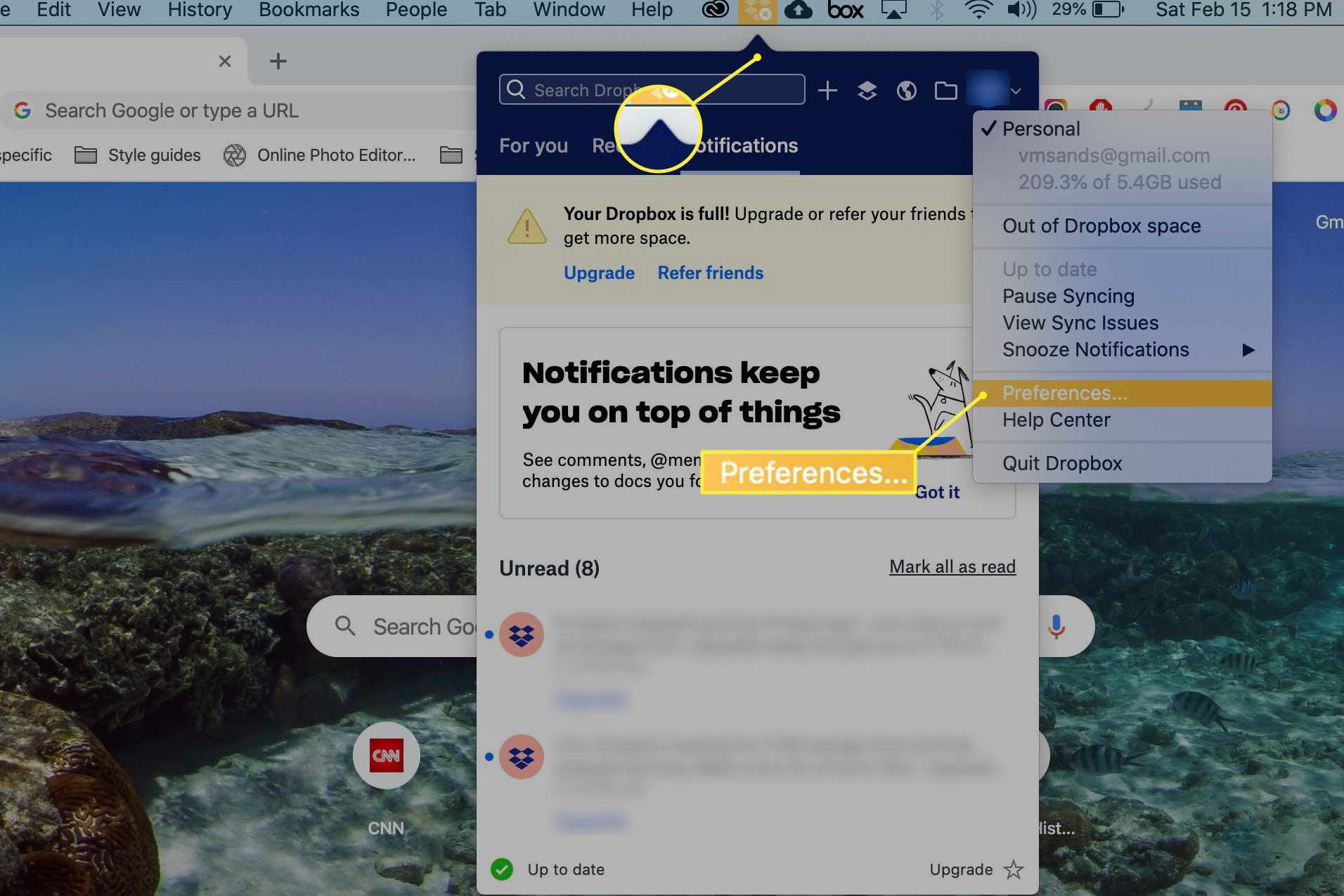Open Dropbox website via globe icon
This screenshot has width=1344, height=896.
click(906, 90)
